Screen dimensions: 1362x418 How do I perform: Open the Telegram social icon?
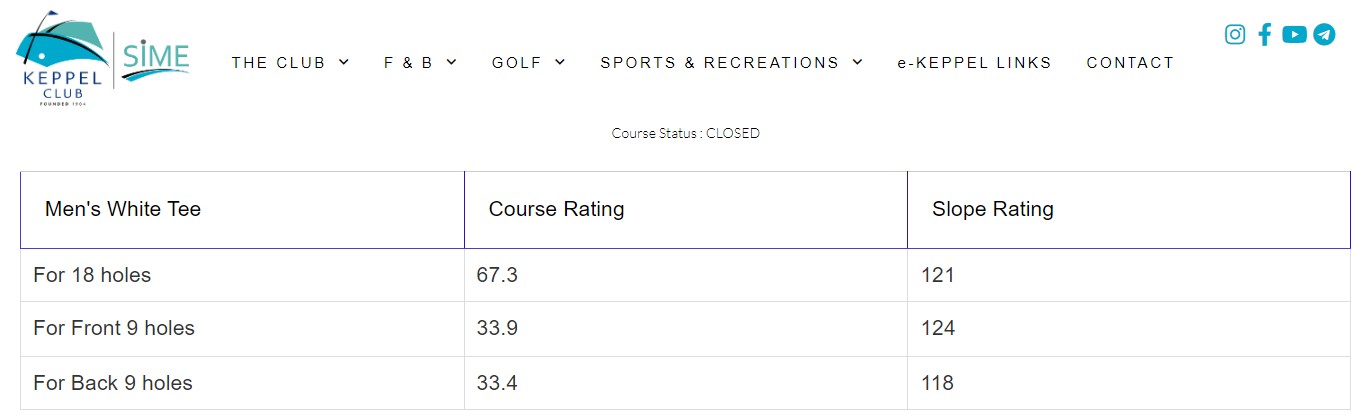[x=1324, y=35]
